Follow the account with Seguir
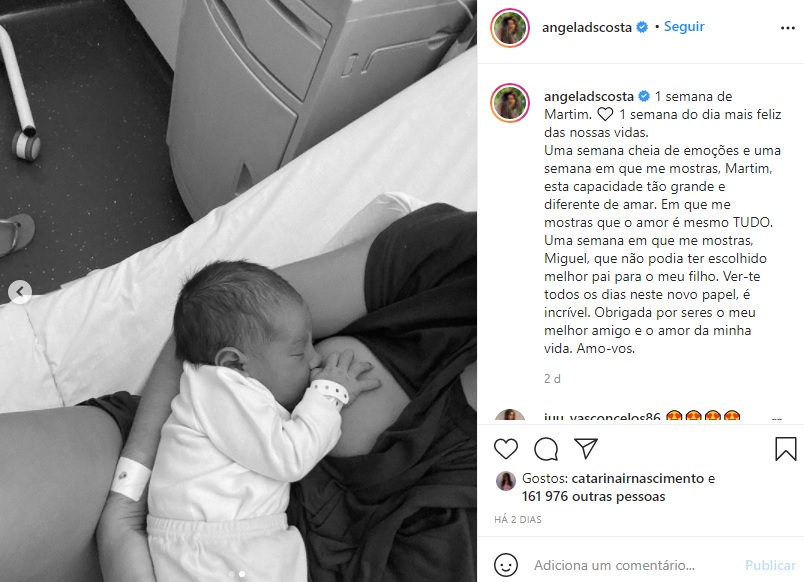The image size is (804, 582). tap(684, 27)
